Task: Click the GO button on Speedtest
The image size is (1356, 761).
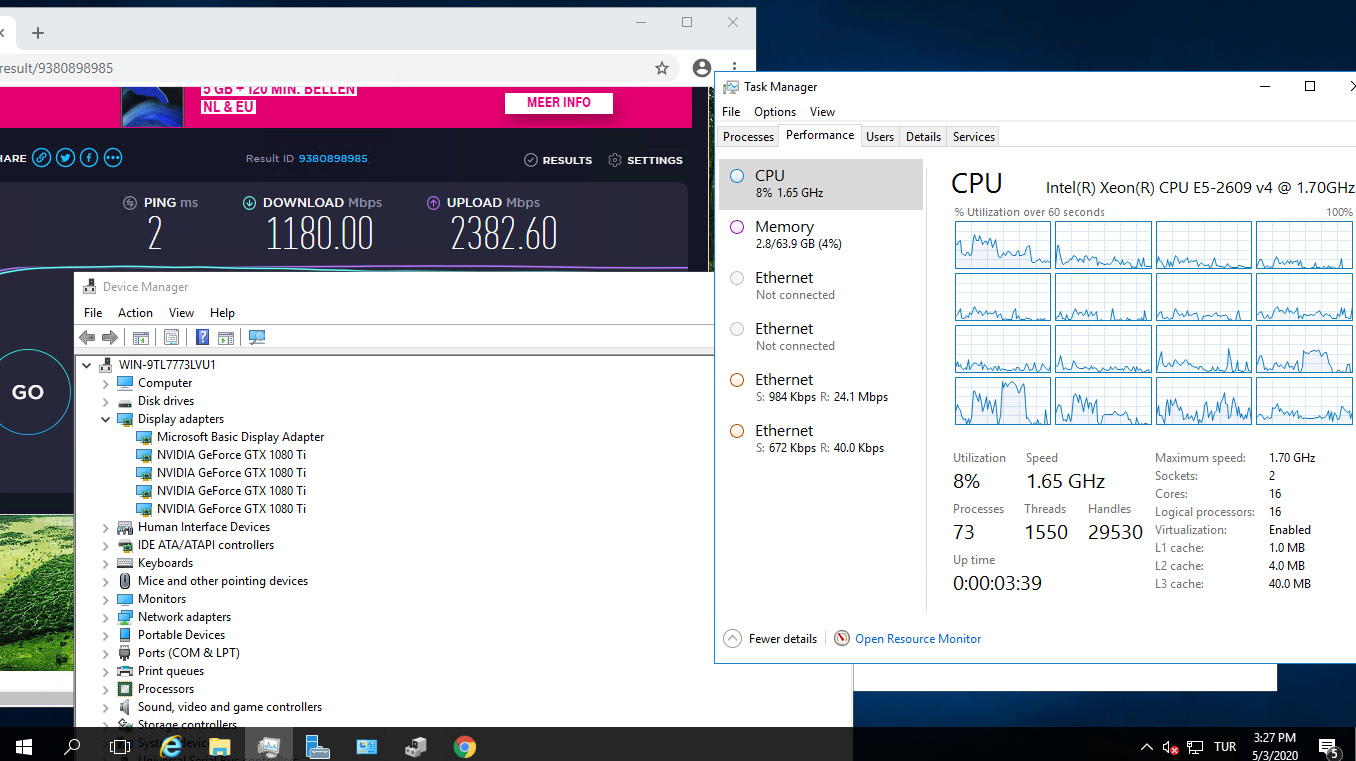Action: point(27,392)
